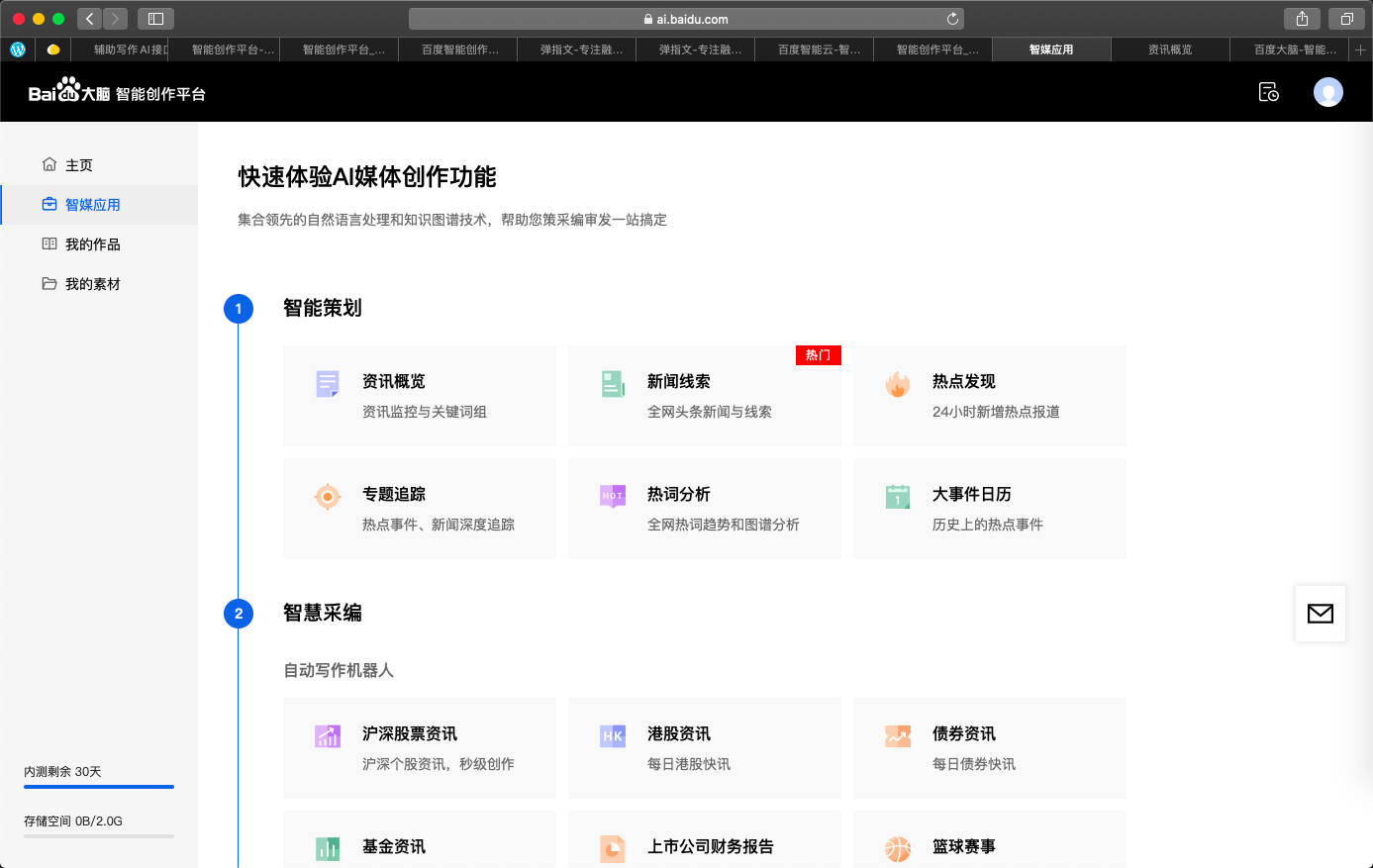This screenshot has height=868, width=1373.
Task: Click the 债券资讯 card
Action: [989, 748]
